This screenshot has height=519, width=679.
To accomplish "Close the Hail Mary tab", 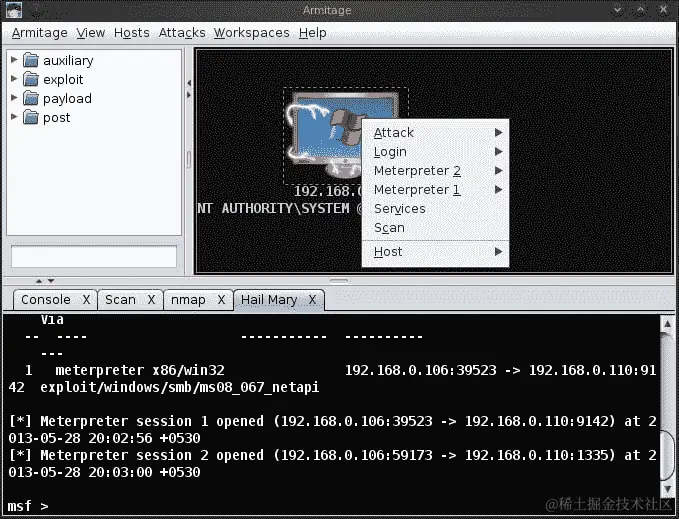I will click(x=312, y=300).
